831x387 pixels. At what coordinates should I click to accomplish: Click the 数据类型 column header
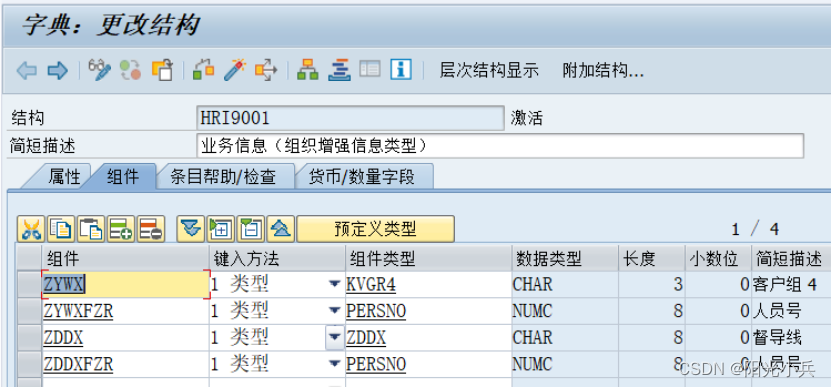click(565, 258)
